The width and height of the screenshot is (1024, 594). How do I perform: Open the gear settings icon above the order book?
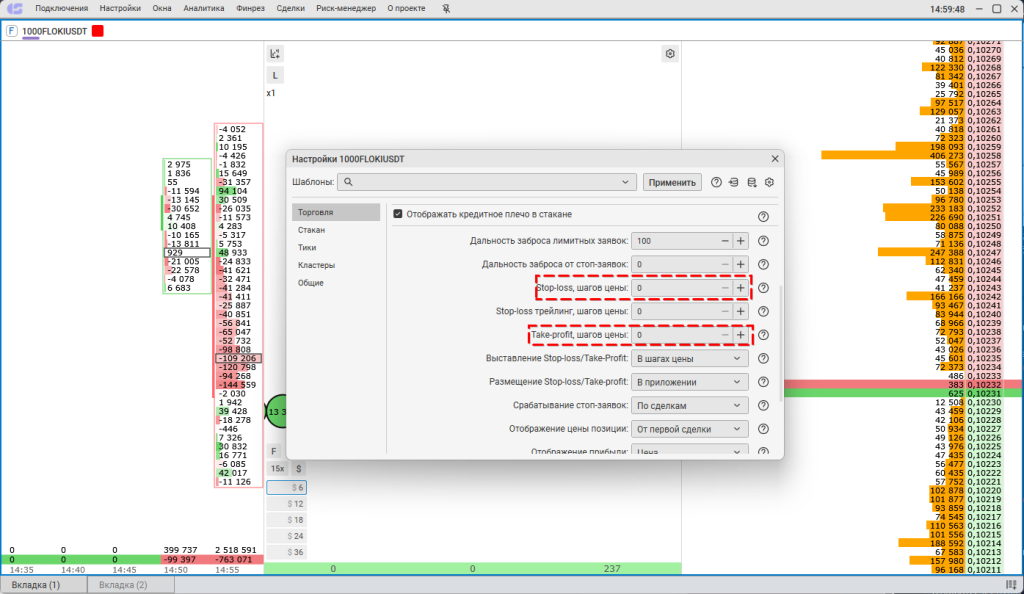[670, 53]
